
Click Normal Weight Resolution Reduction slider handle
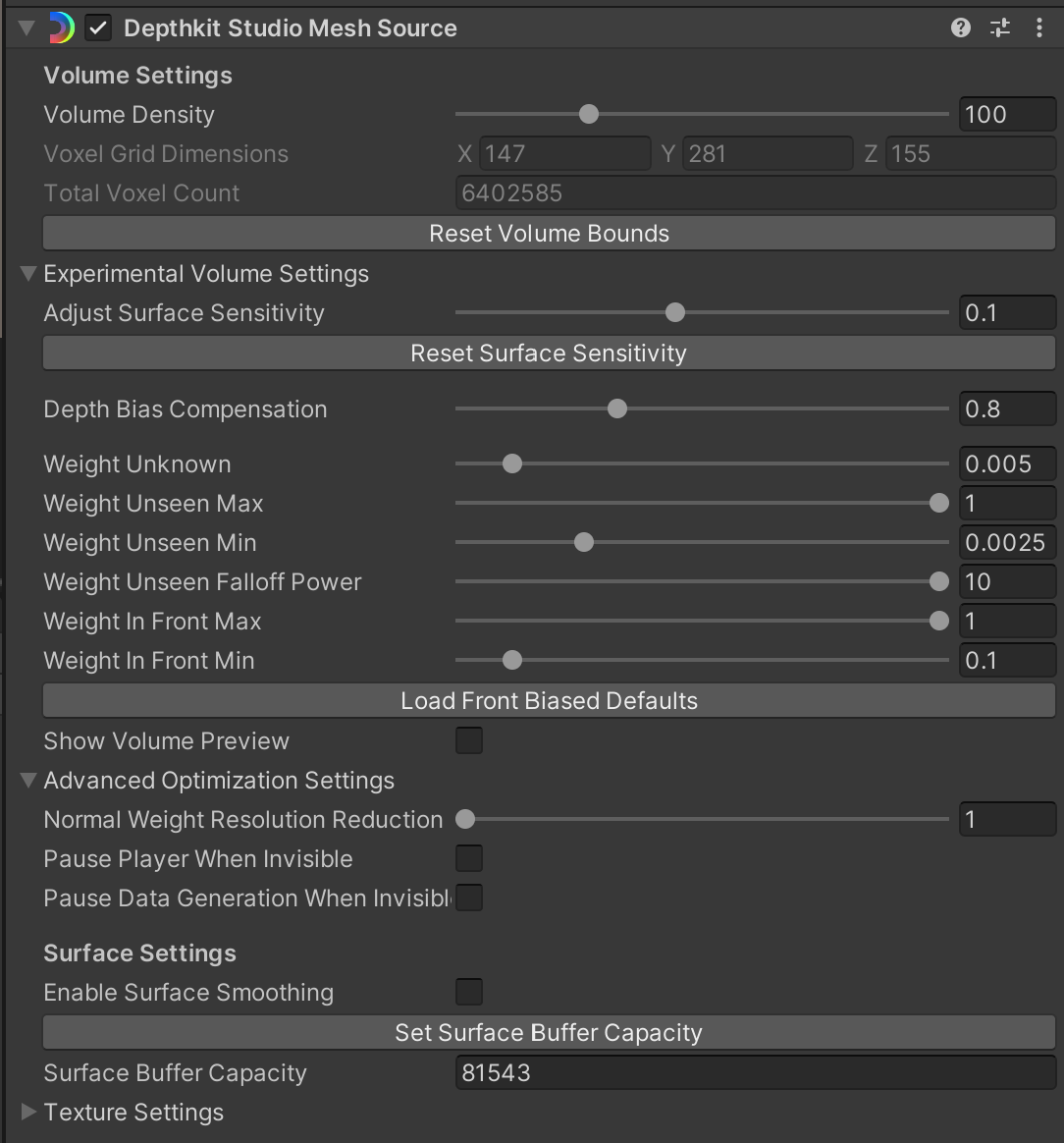click(x=465, y=819)
